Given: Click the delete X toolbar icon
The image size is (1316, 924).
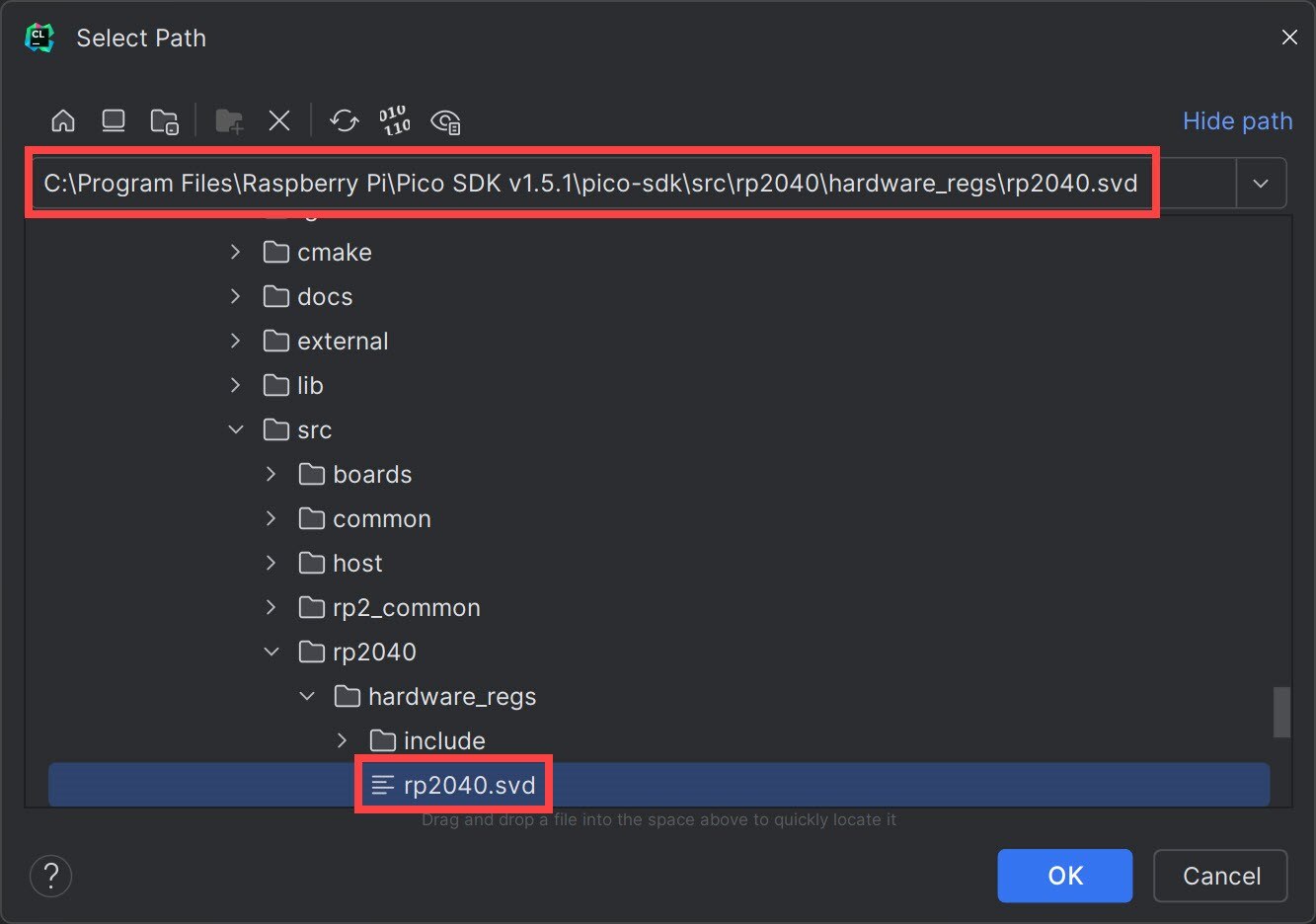Looking at the screenshot, I should coord(279,120).
